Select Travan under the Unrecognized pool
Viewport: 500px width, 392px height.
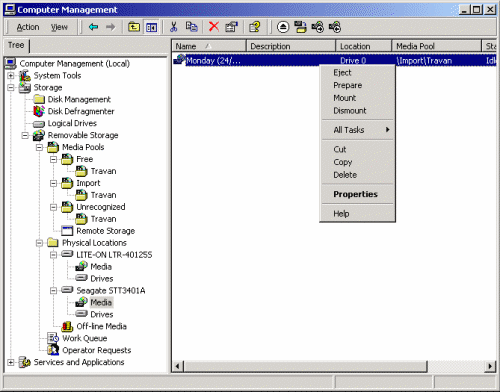click(103, 219)
